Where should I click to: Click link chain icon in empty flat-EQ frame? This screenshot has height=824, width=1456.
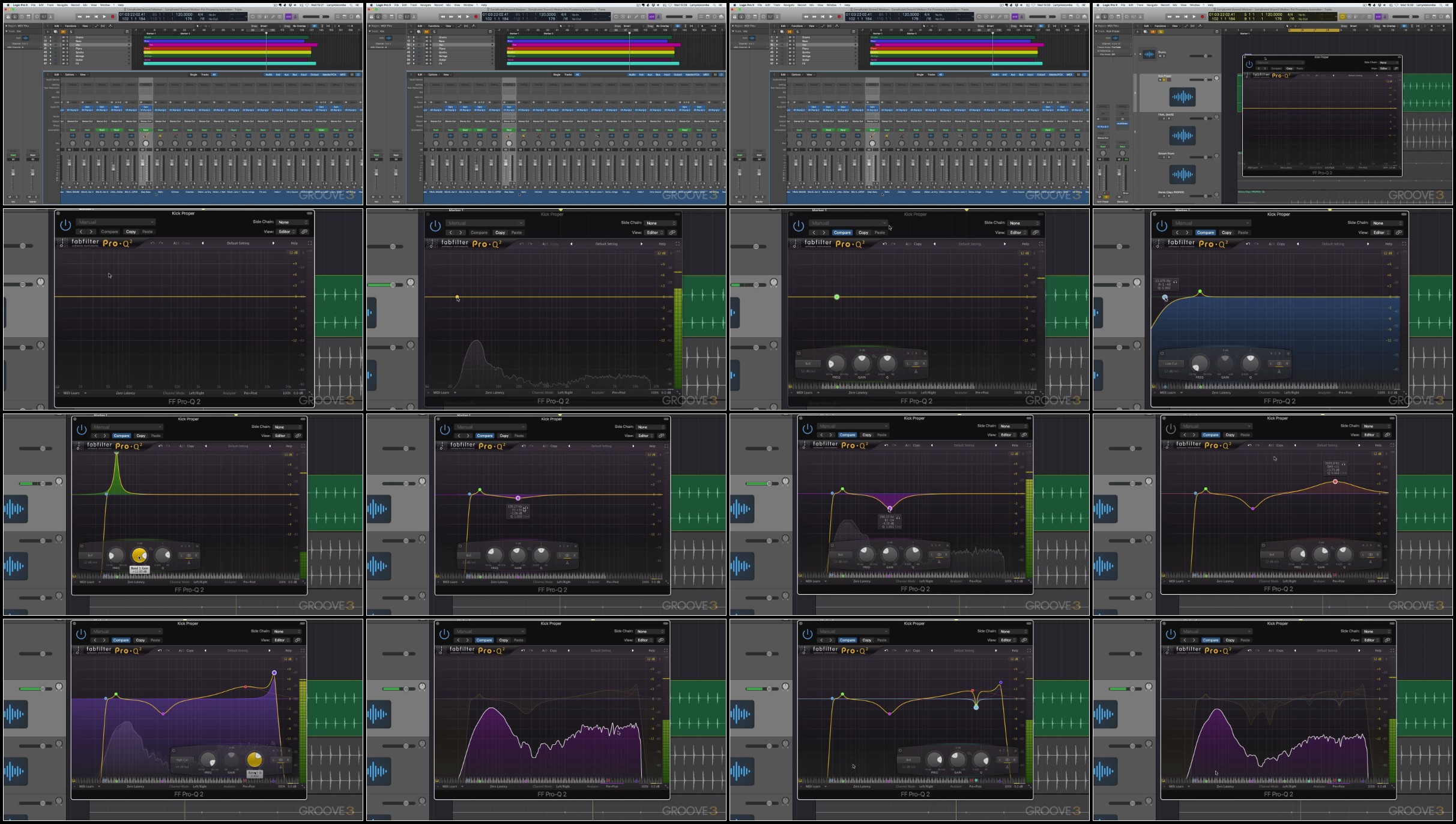304,232
